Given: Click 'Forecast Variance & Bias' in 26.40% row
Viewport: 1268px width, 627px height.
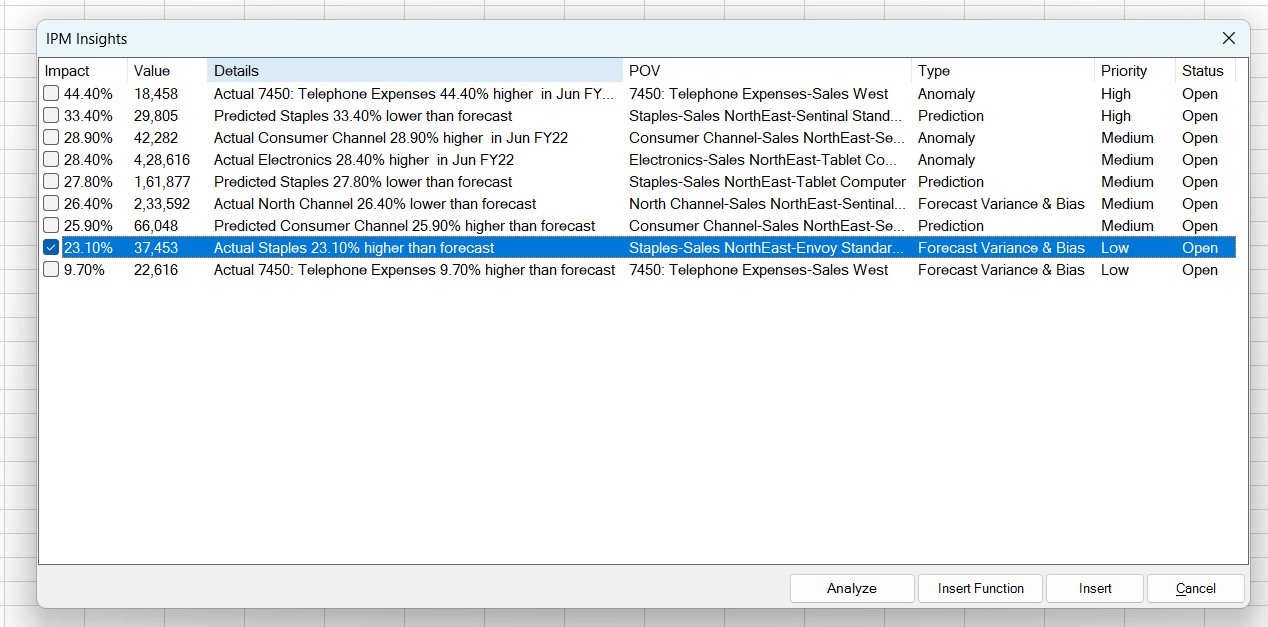Looking at the screenshot, I should (x=1001, y=203).
